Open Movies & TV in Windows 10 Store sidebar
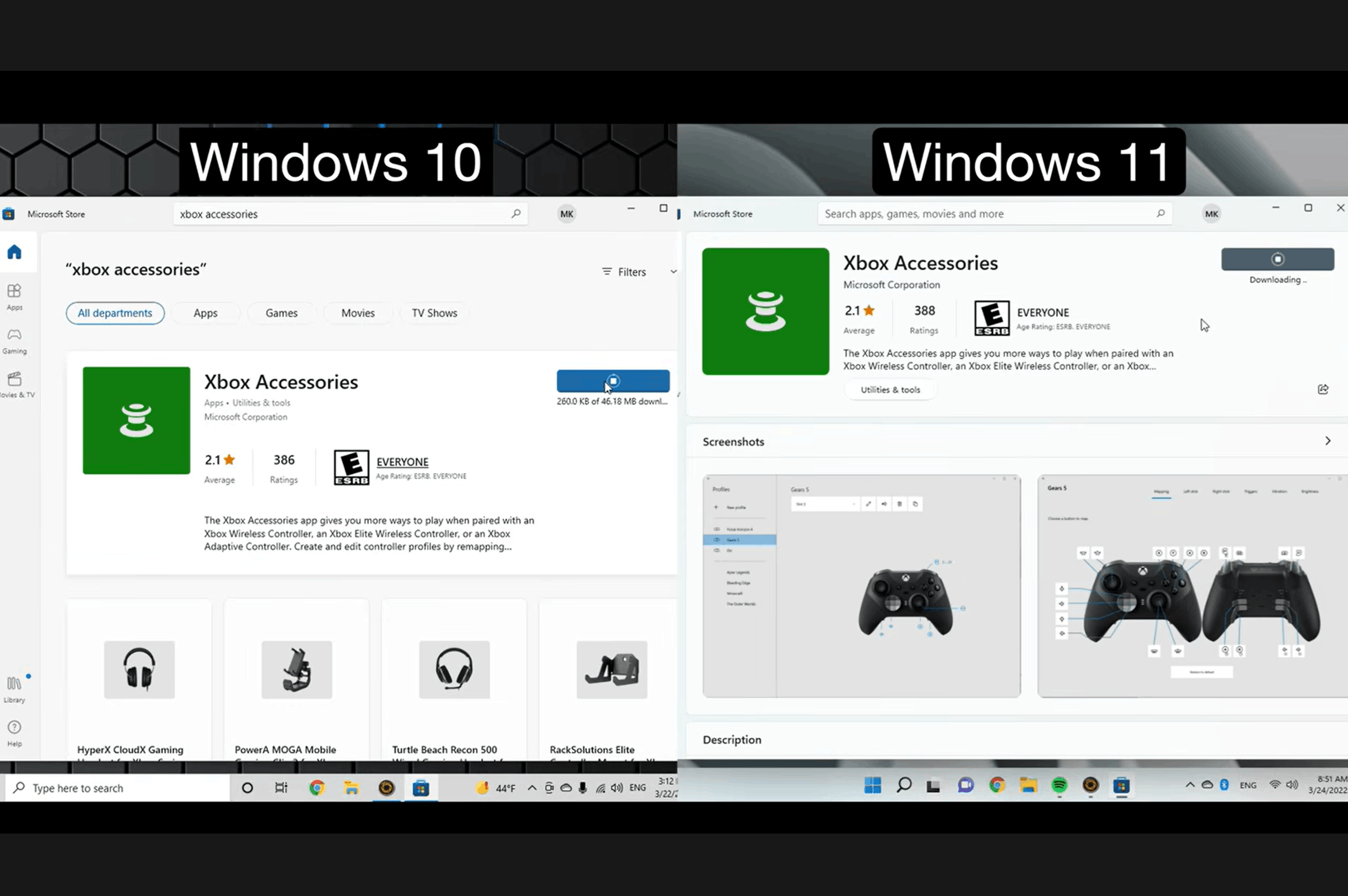The image size is (1348, 896). [x=16, y=385]
